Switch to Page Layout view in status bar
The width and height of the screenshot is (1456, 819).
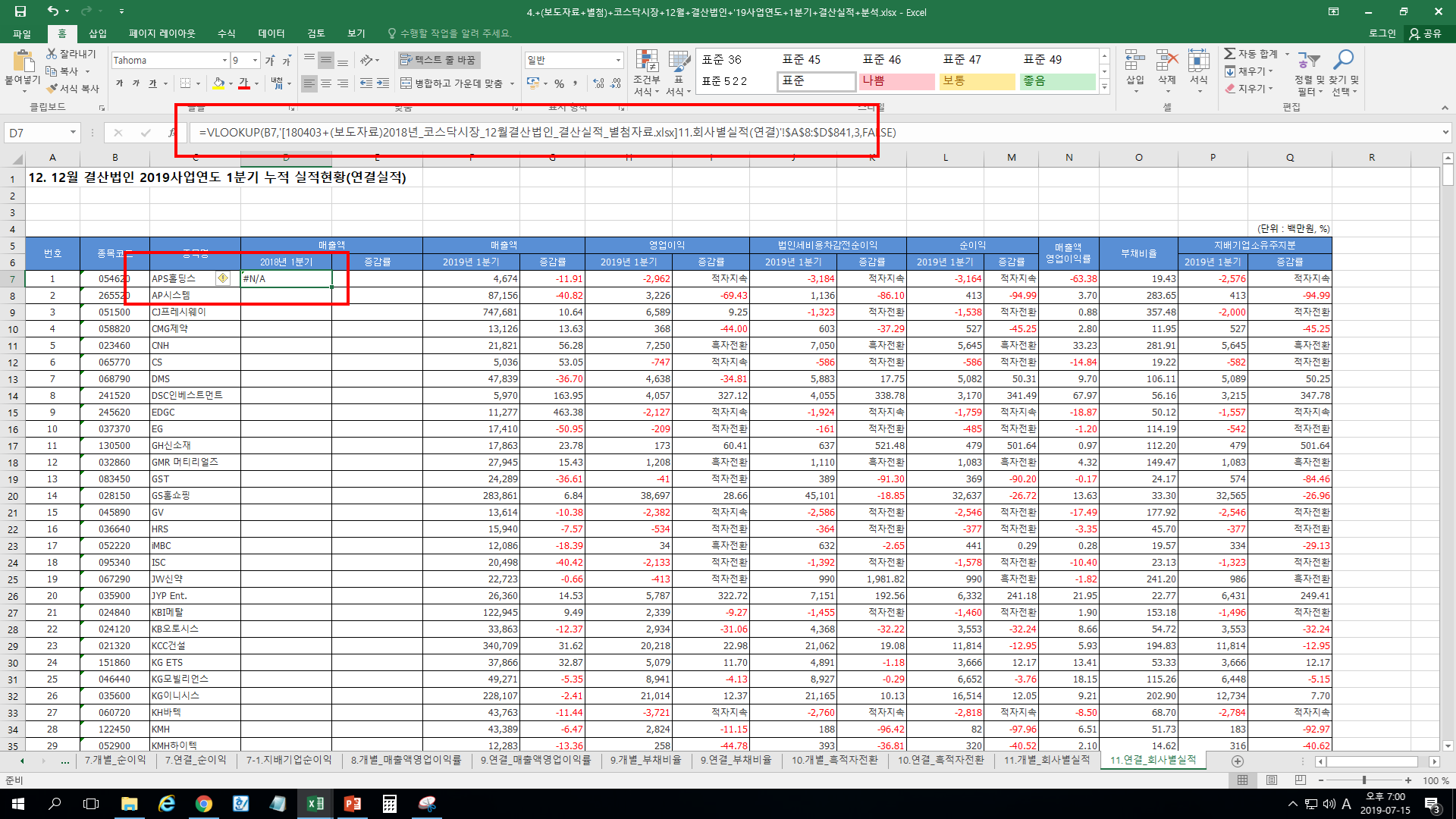pyautogui.click(x=1272, y=780)
